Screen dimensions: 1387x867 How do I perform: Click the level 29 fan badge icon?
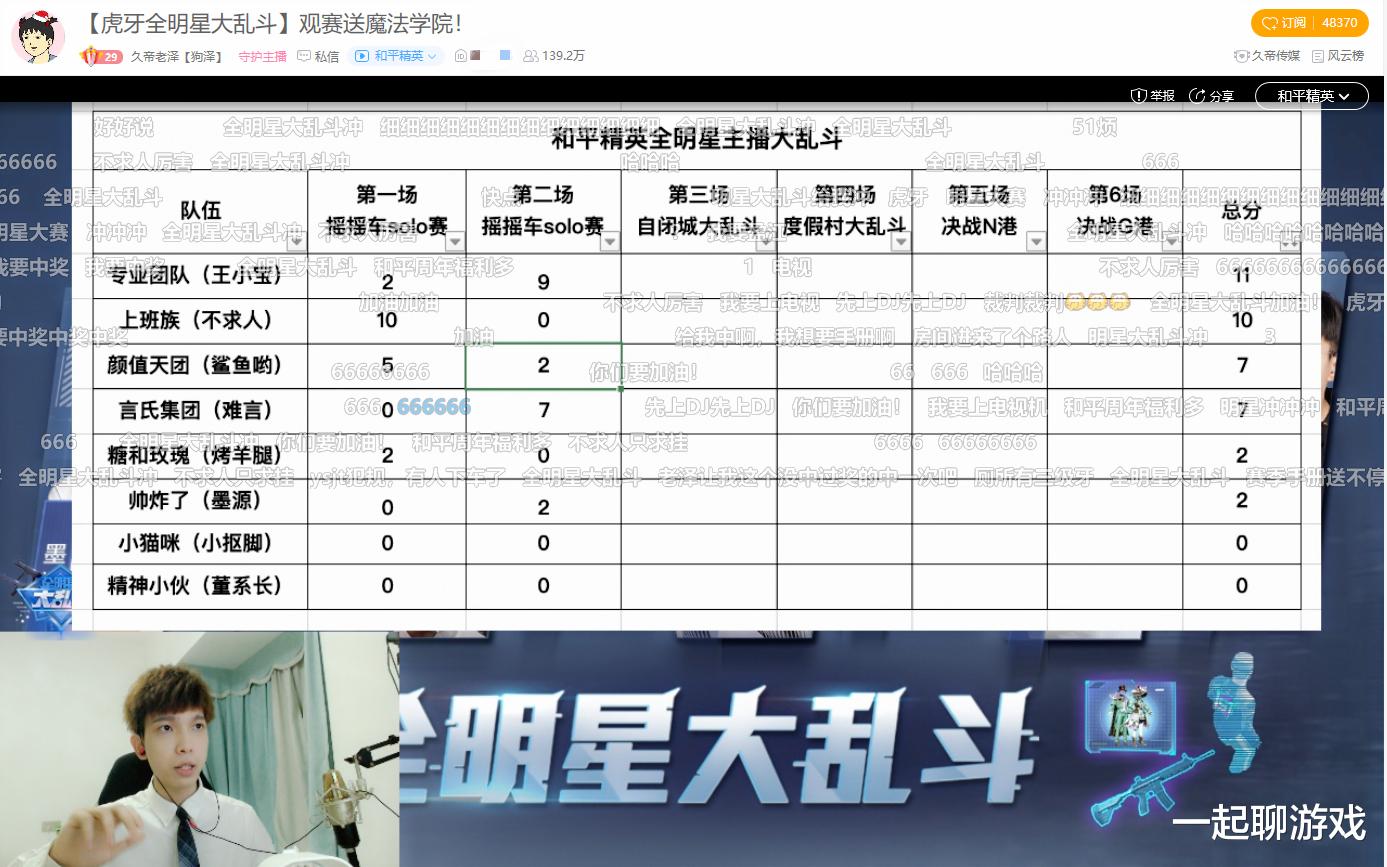tap(101, 56)
